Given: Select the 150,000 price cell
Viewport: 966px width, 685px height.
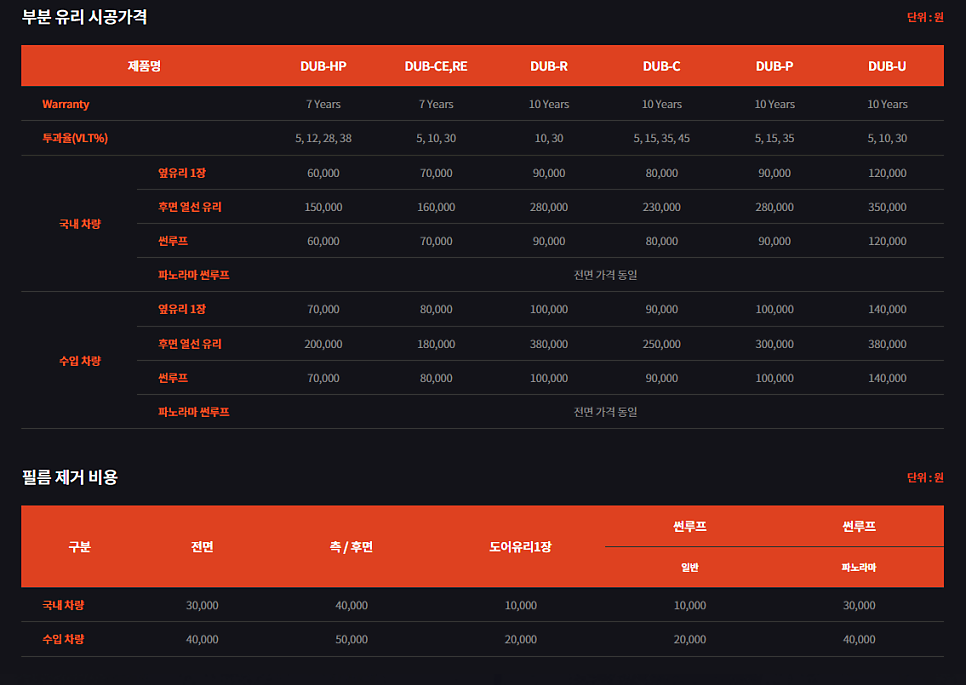Looking at the screenshot, I should tap(323, 207).
